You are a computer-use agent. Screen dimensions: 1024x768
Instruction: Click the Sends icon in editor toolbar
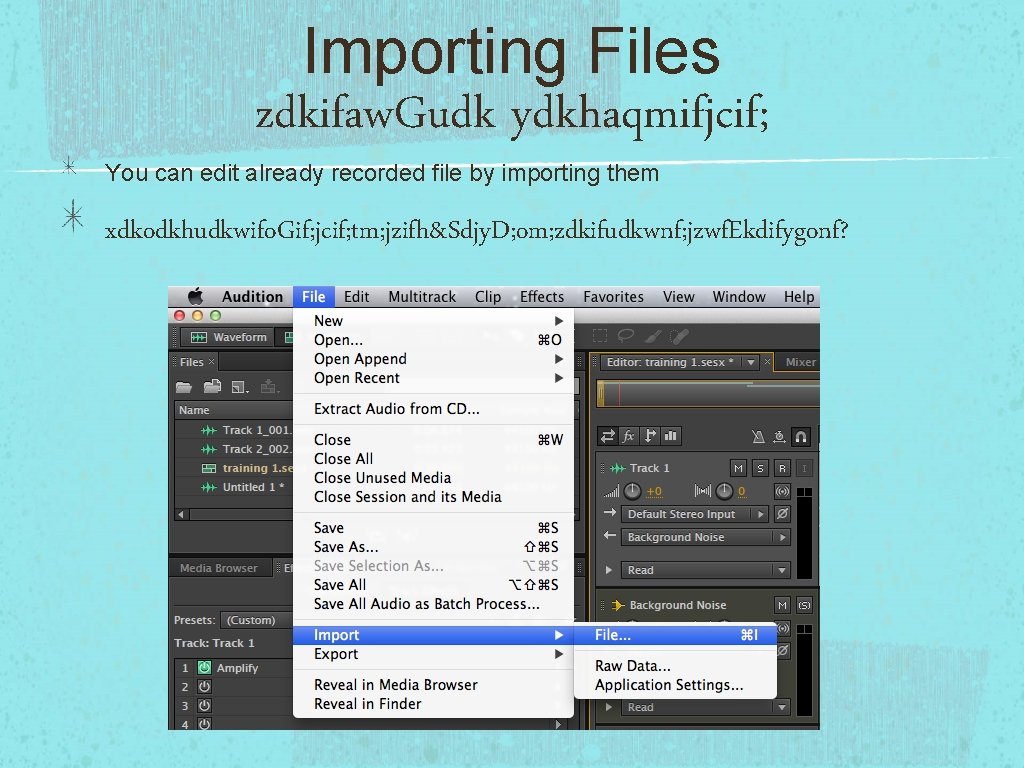pos(650,436)
